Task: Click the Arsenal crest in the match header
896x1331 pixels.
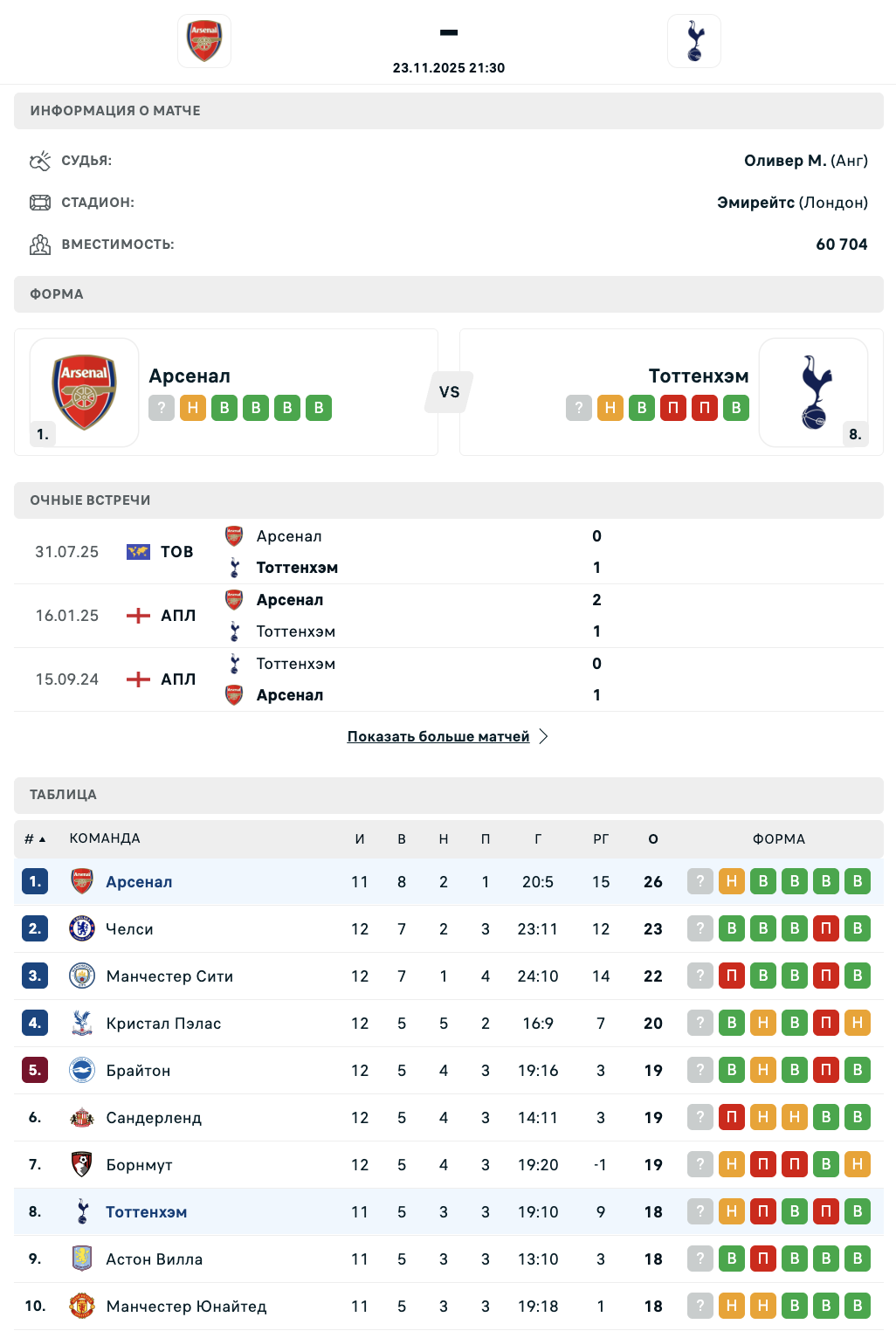Action: (204, 41)
